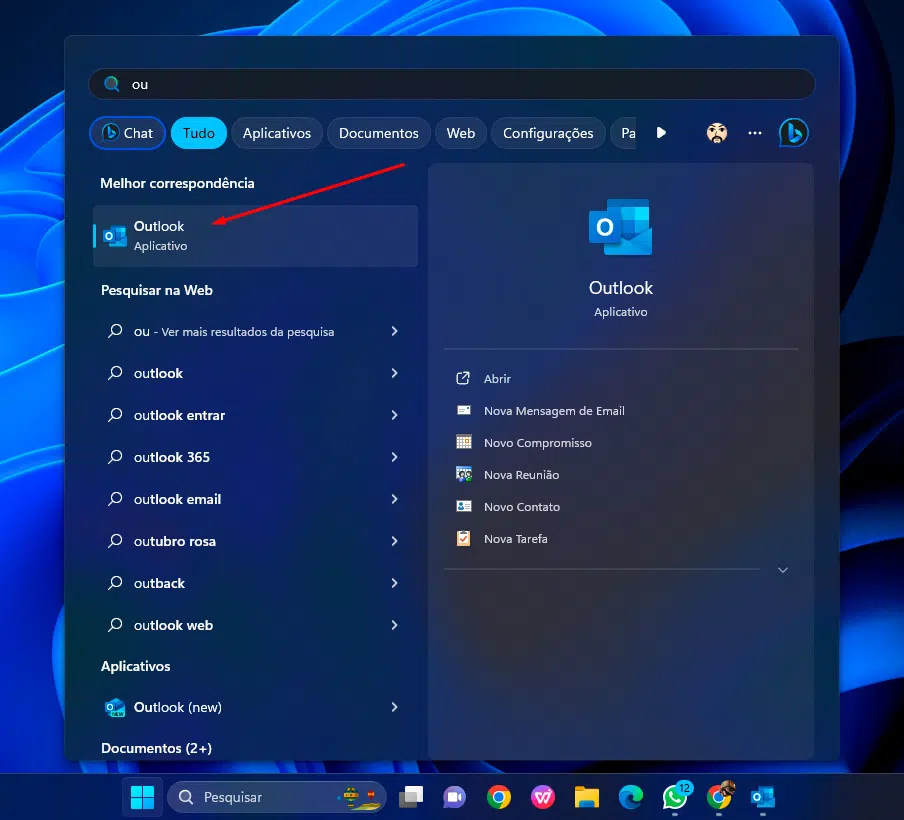Click the search input field with 'ou'
The width and height of the screenshot is (904, 820).
pos(451,84)
